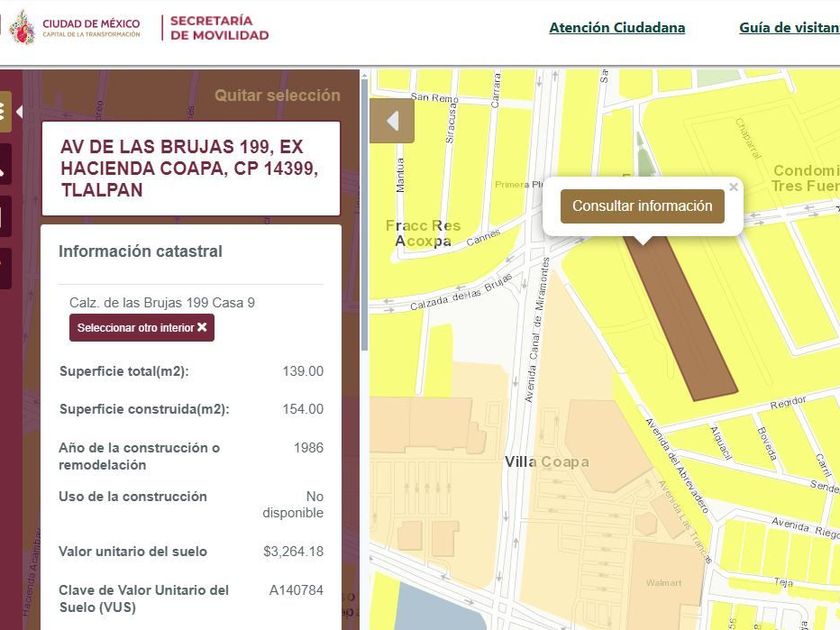Click the 'Villa Coapa' map label
Viewport: 840px width, 630px height.
[x=547, y=462]
